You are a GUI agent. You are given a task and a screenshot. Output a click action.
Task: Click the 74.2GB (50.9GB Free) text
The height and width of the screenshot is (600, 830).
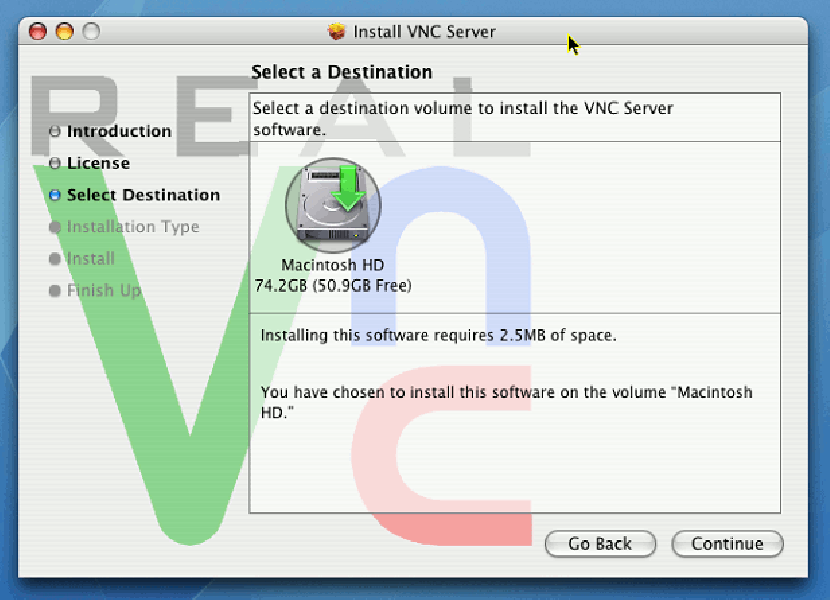pyautogui.click(x=333, y=286)
